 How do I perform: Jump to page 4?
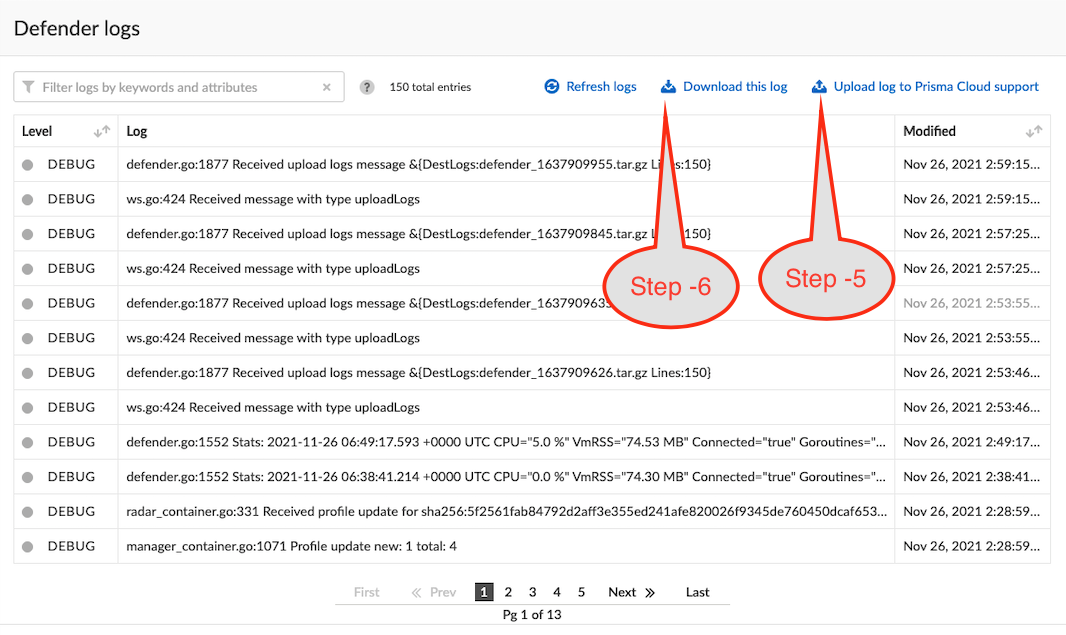click(557, 592)
